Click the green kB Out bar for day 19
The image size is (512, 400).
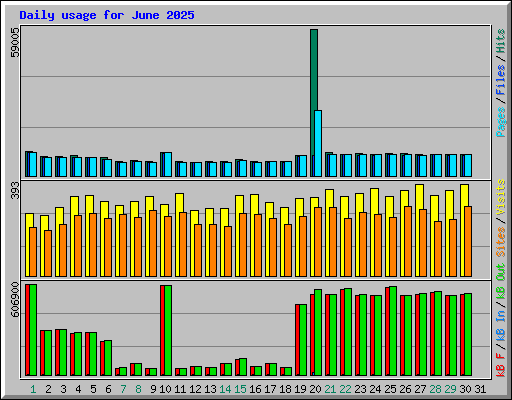(x=303, y=340)
